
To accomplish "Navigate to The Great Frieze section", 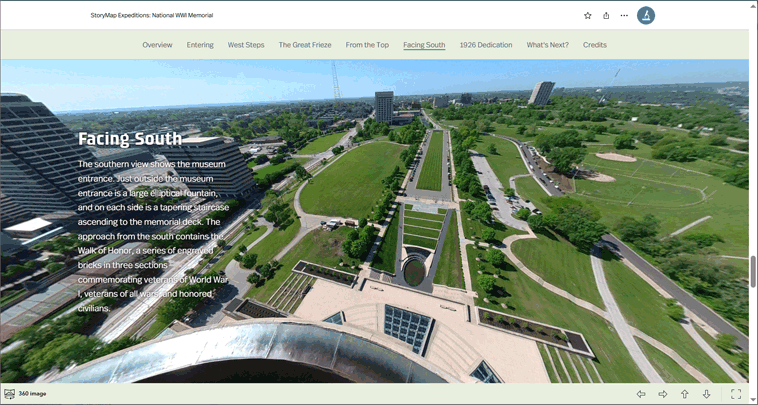I will click(305, 45).
